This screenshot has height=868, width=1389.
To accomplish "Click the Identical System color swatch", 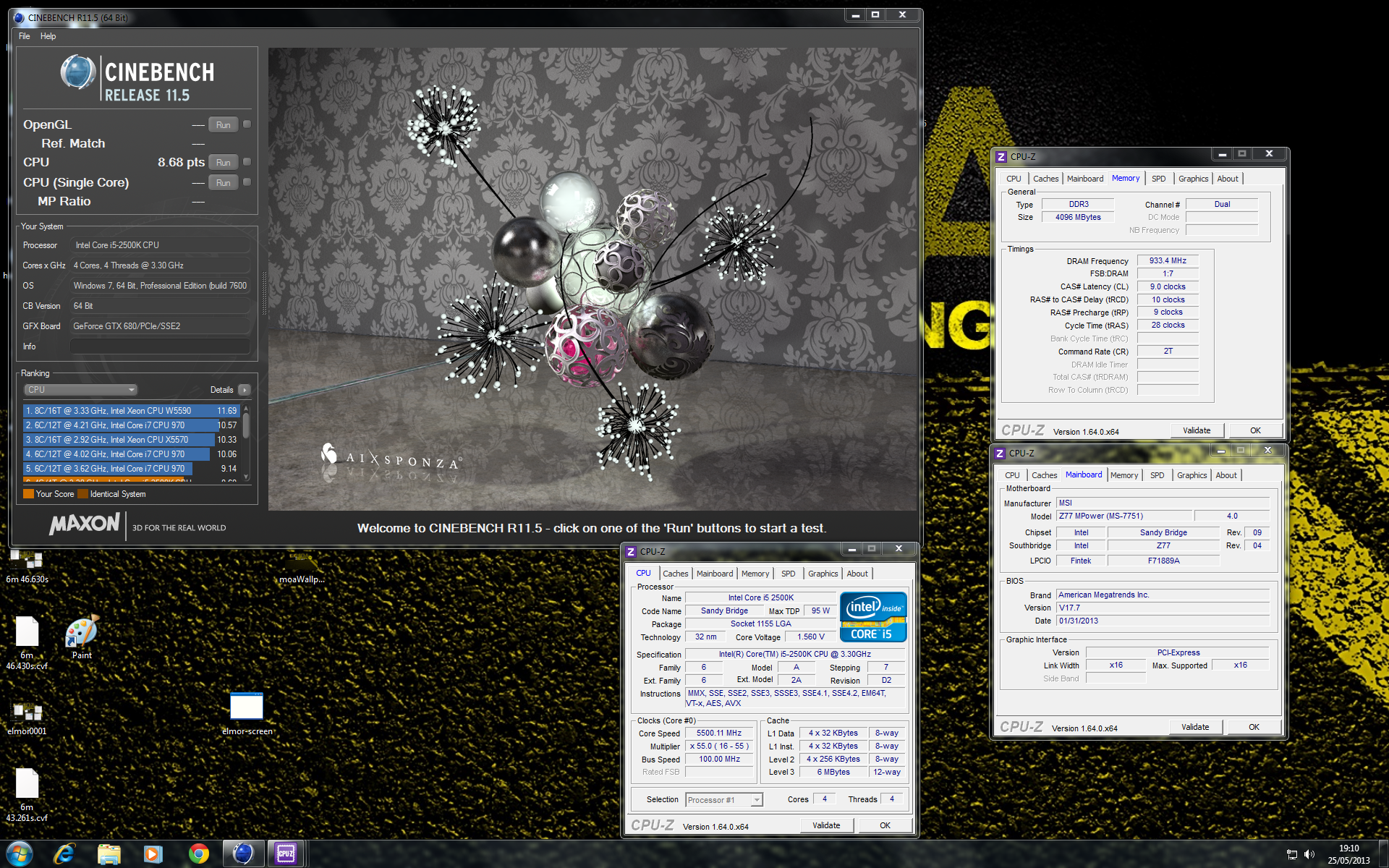I will pyautogui.click(x=82, y=494).
